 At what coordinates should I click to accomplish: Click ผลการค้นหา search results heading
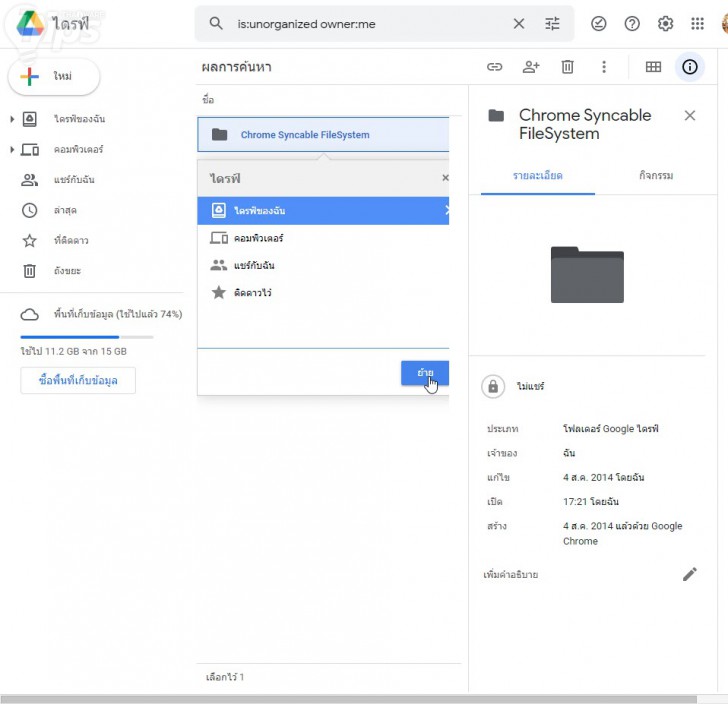coord(237,67)
